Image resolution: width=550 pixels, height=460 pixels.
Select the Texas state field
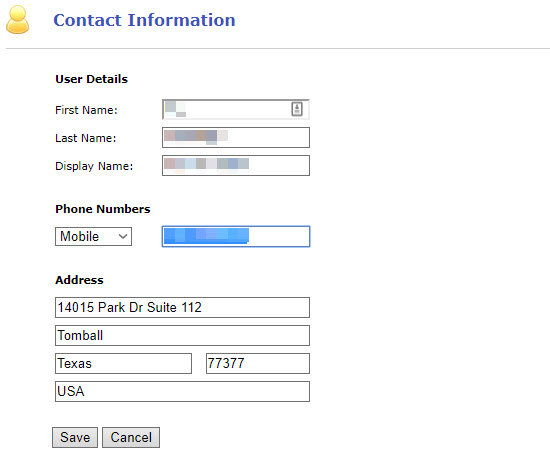123,364
